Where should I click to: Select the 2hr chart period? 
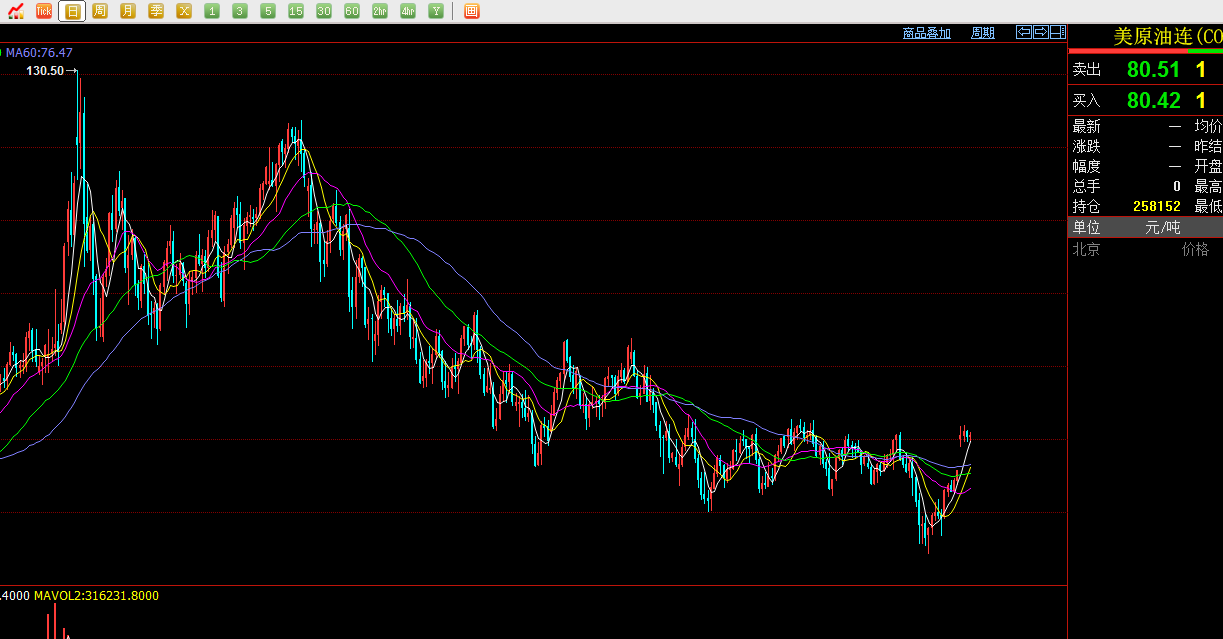point(380,11)
